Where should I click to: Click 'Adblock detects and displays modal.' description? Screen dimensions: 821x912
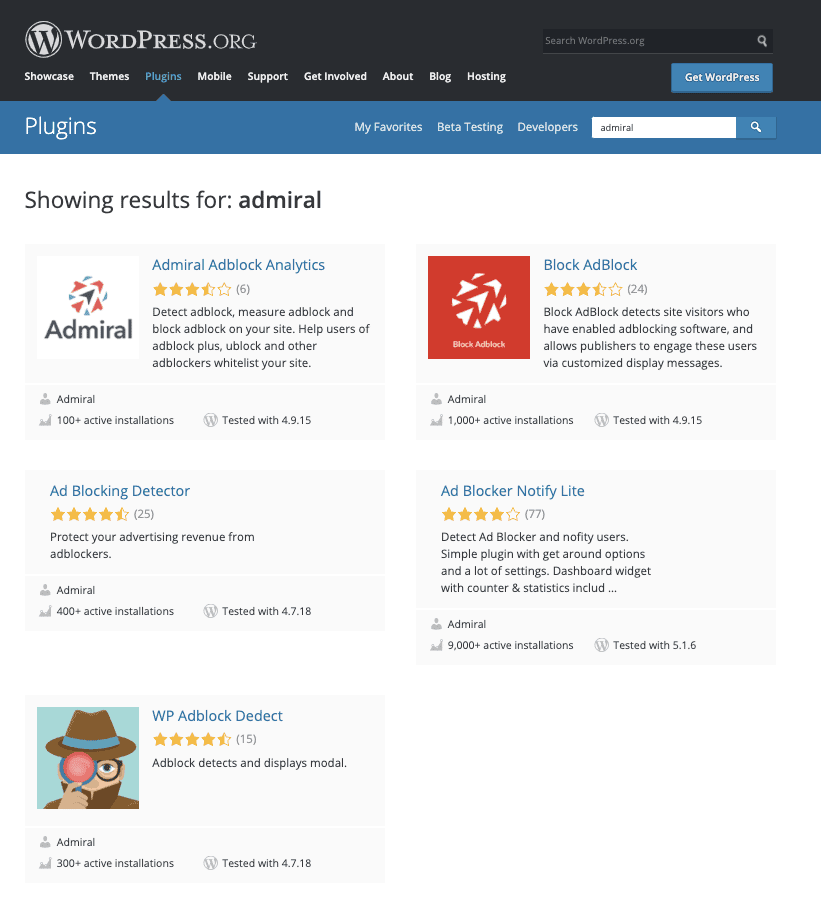click(x=249, y=763)
